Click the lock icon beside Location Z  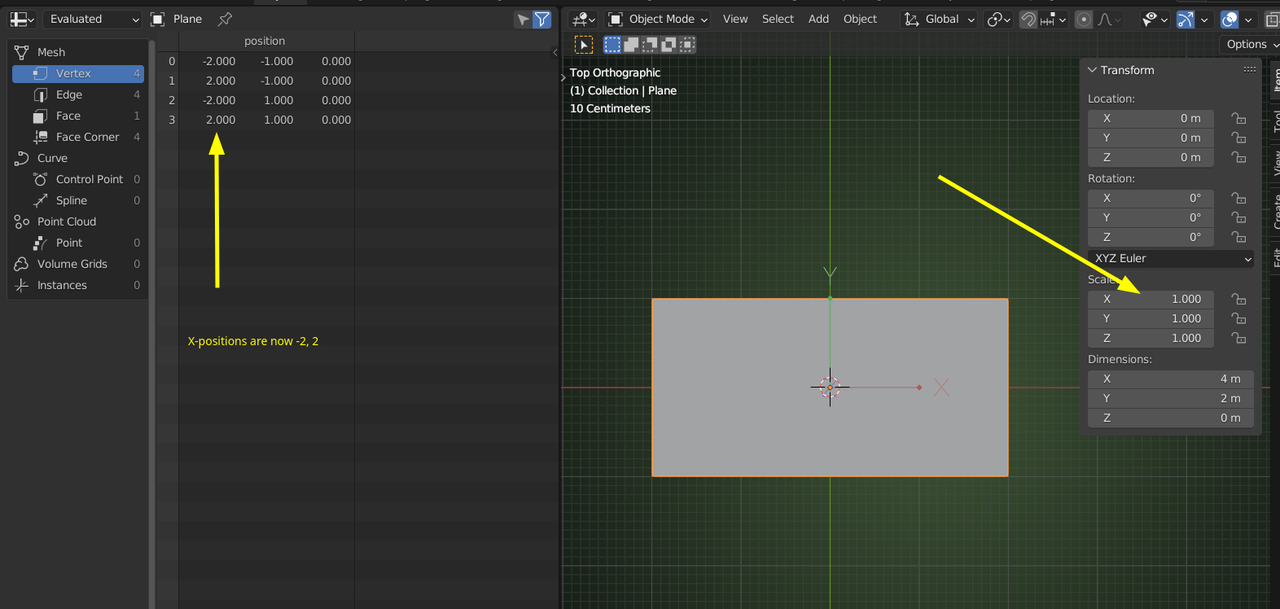[1238, 158]
